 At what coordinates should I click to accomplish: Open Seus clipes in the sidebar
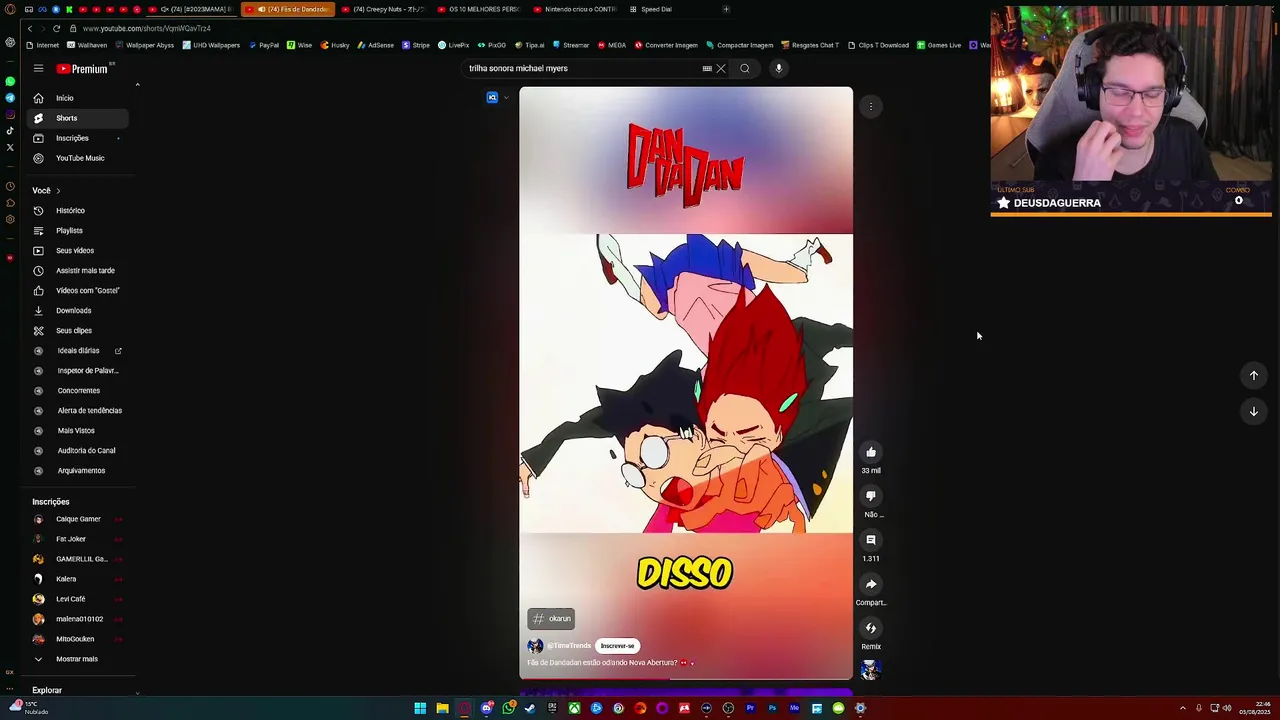(x=78, y=331)
